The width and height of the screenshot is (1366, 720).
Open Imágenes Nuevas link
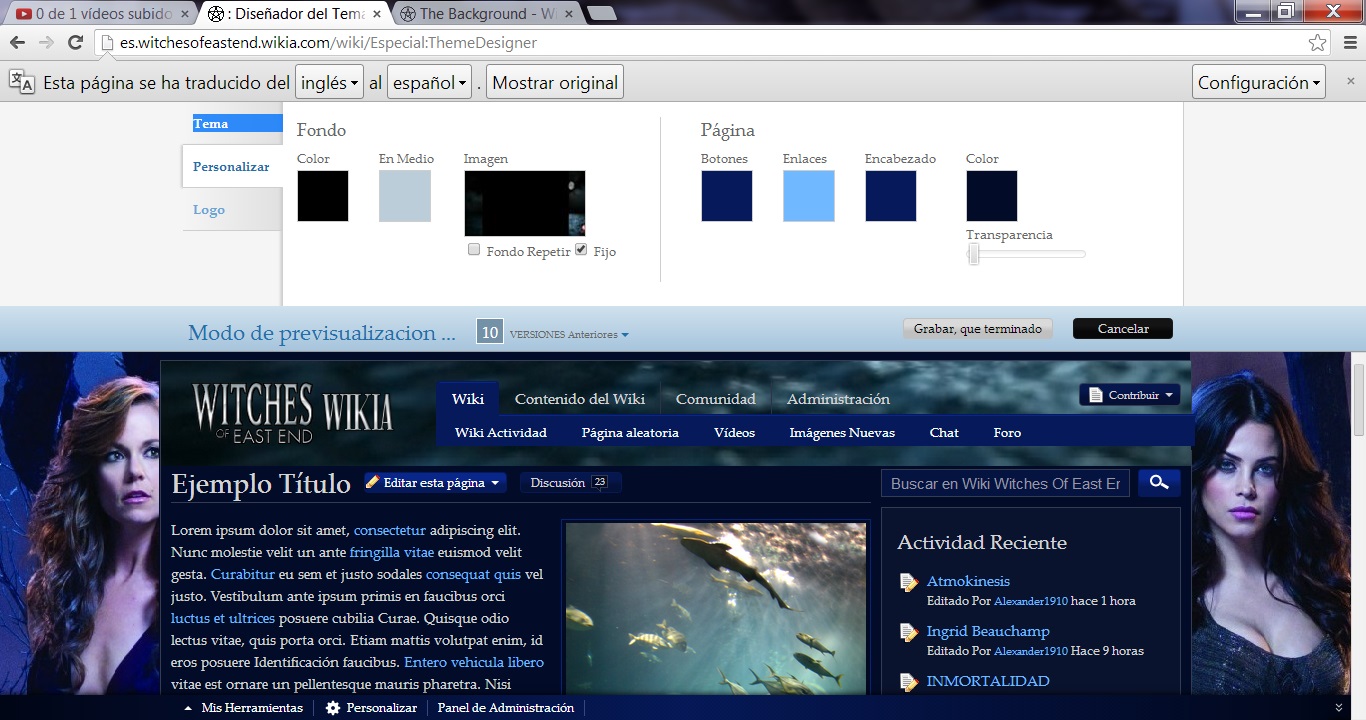842,433
